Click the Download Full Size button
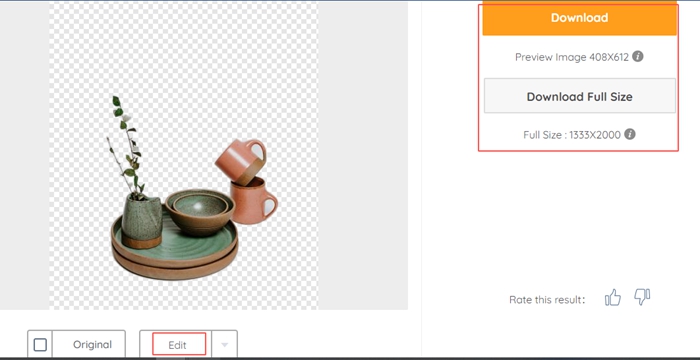The height and width of the screenshot is (360, 700). (579, 96)
